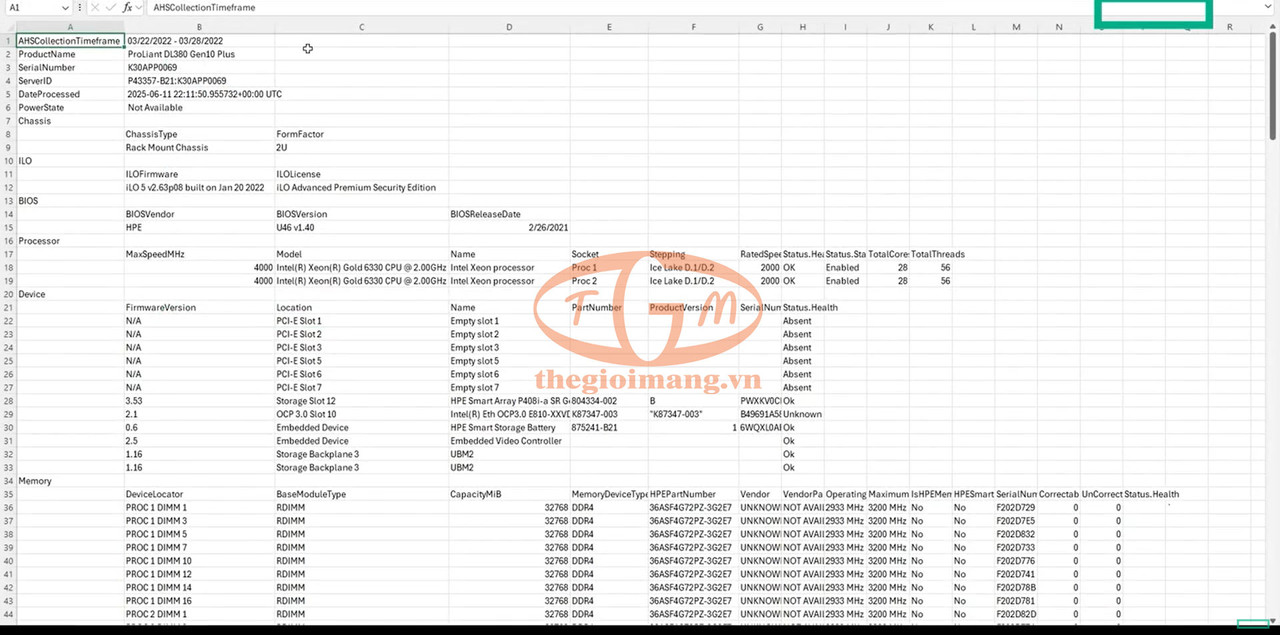1280x635 pixels.
Task: Select section label Memory
Action: (x=70, y=481)
